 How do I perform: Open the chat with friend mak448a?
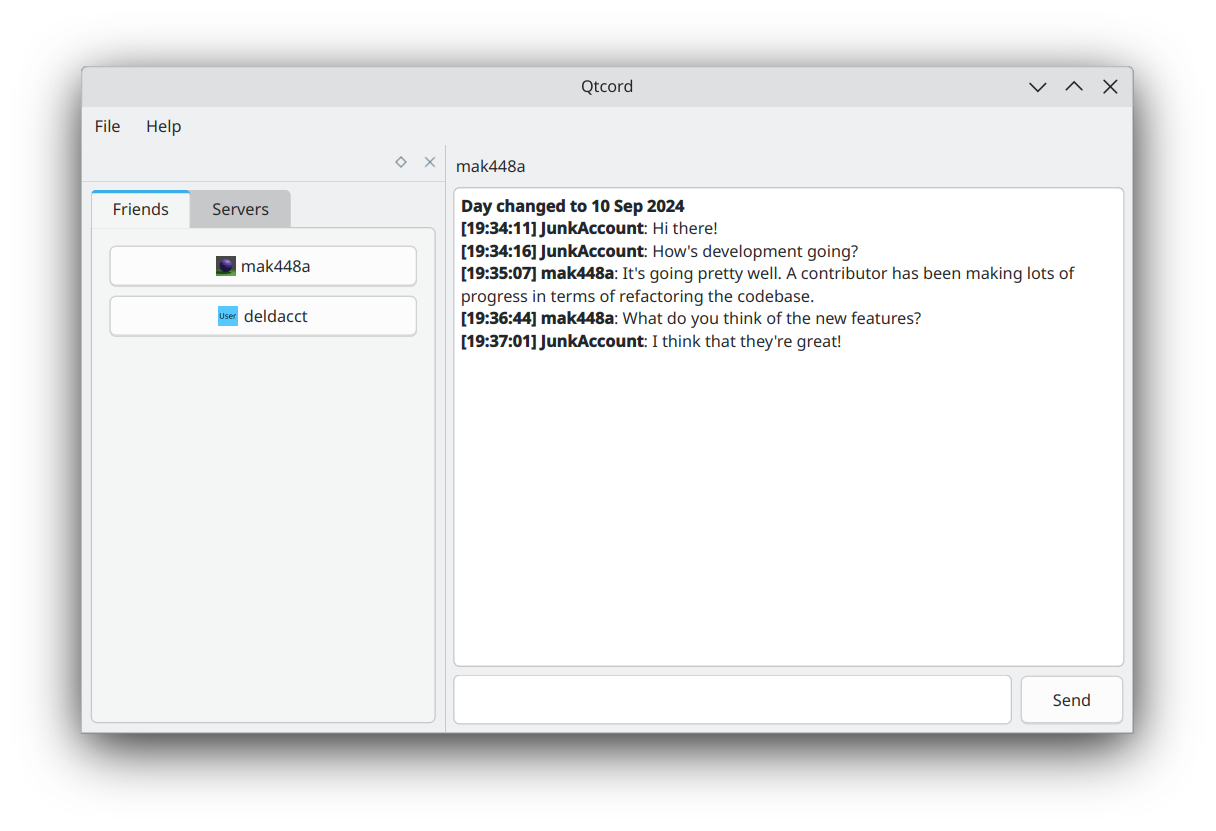tap(263, 266)
